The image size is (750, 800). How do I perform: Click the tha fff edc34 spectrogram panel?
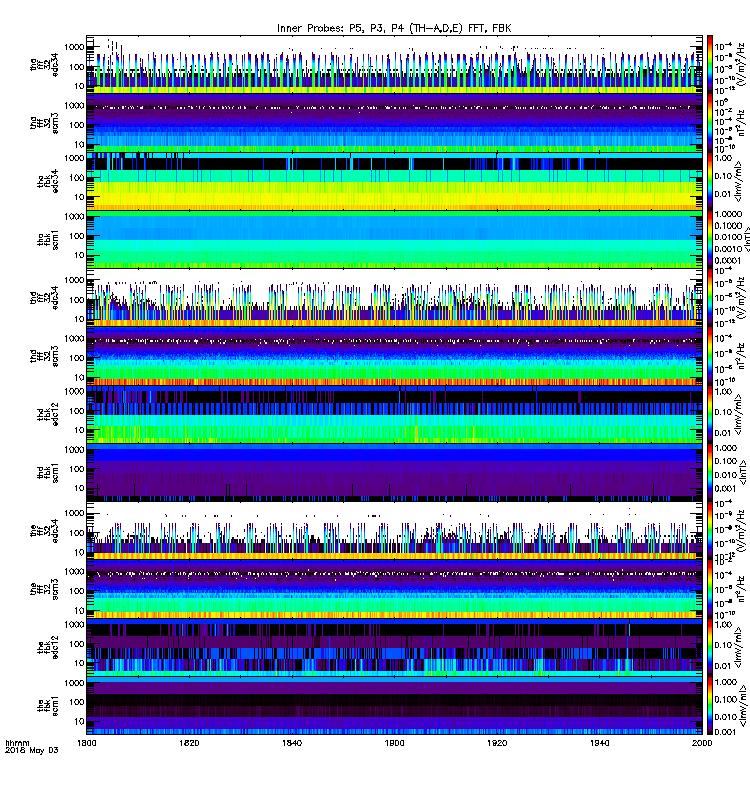394,65
